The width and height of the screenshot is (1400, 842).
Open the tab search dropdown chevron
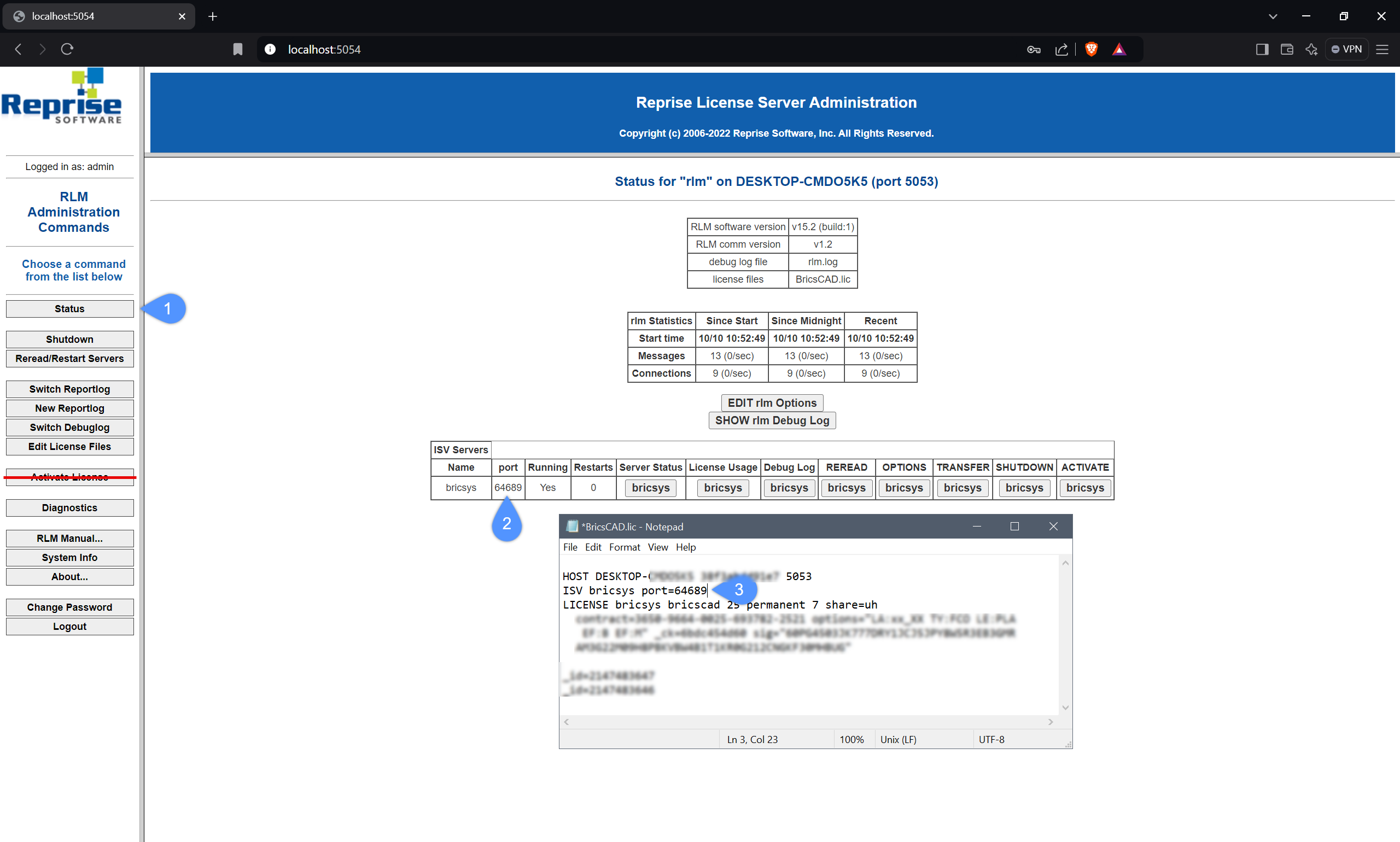[x=1273, y=16]
